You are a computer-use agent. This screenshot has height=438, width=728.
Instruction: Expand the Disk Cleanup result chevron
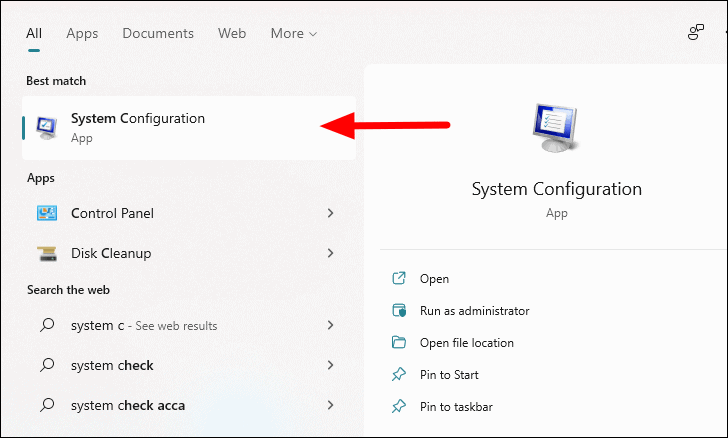click(x=331, y=253)
